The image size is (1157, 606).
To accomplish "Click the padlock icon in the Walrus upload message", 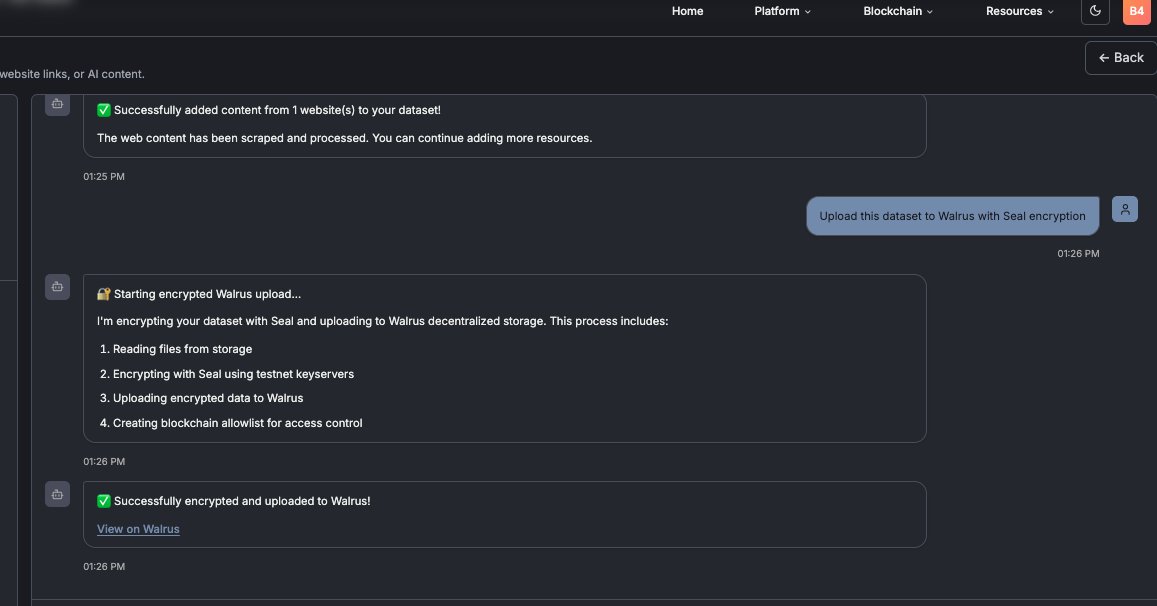I will tap(103, 293).
